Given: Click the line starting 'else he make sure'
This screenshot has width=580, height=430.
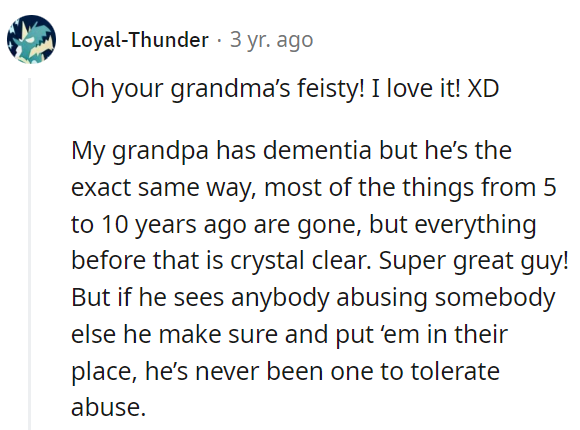Looking at the screenshot, I should click(289, 335).
